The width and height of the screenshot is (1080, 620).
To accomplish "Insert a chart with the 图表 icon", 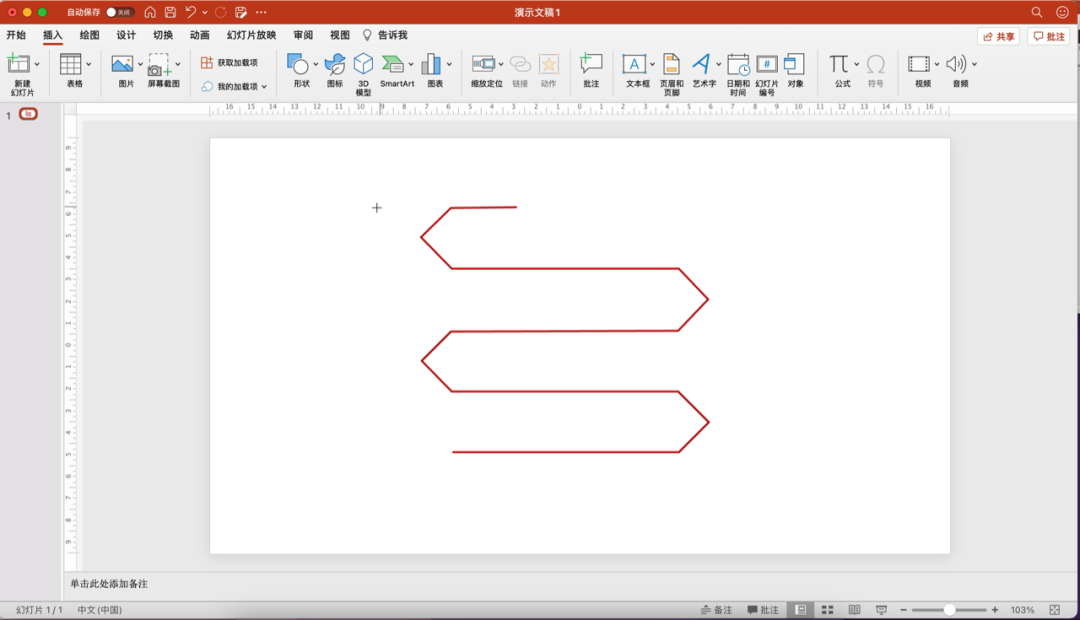I will pyautogui.click(x=431, y=64).
